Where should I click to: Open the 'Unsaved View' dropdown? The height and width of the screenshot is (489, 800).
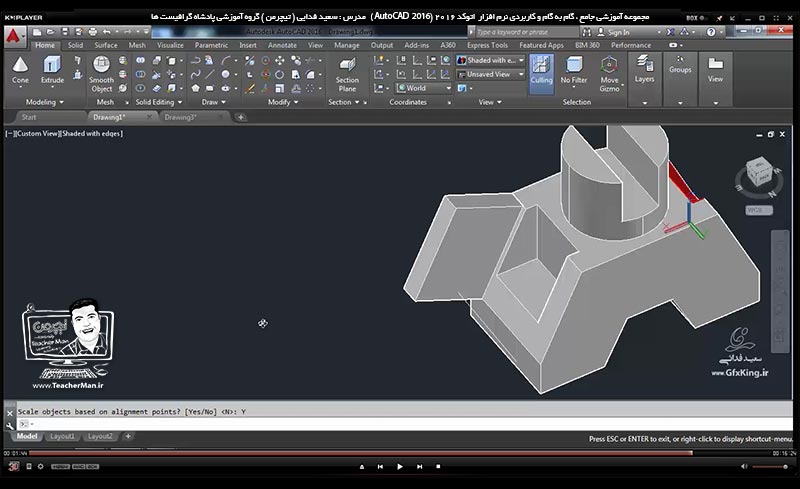[x=490, y=75]
